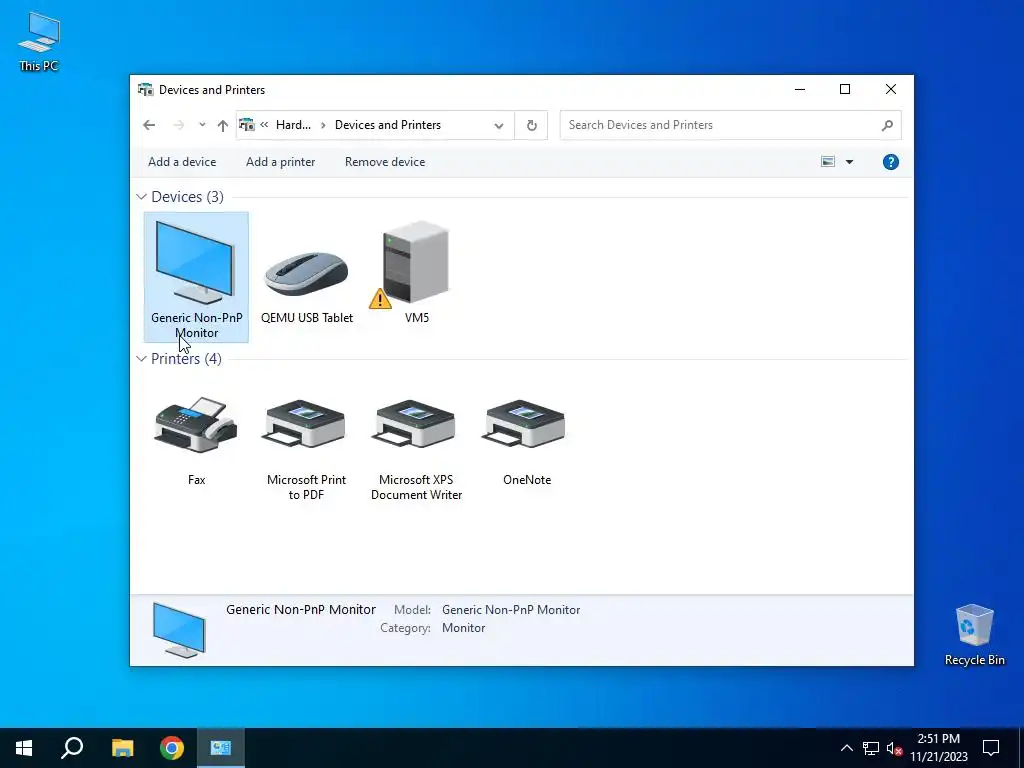Maximize the Devices and Printers window
Screen dimensions: 1024x768
pos(845,89)
